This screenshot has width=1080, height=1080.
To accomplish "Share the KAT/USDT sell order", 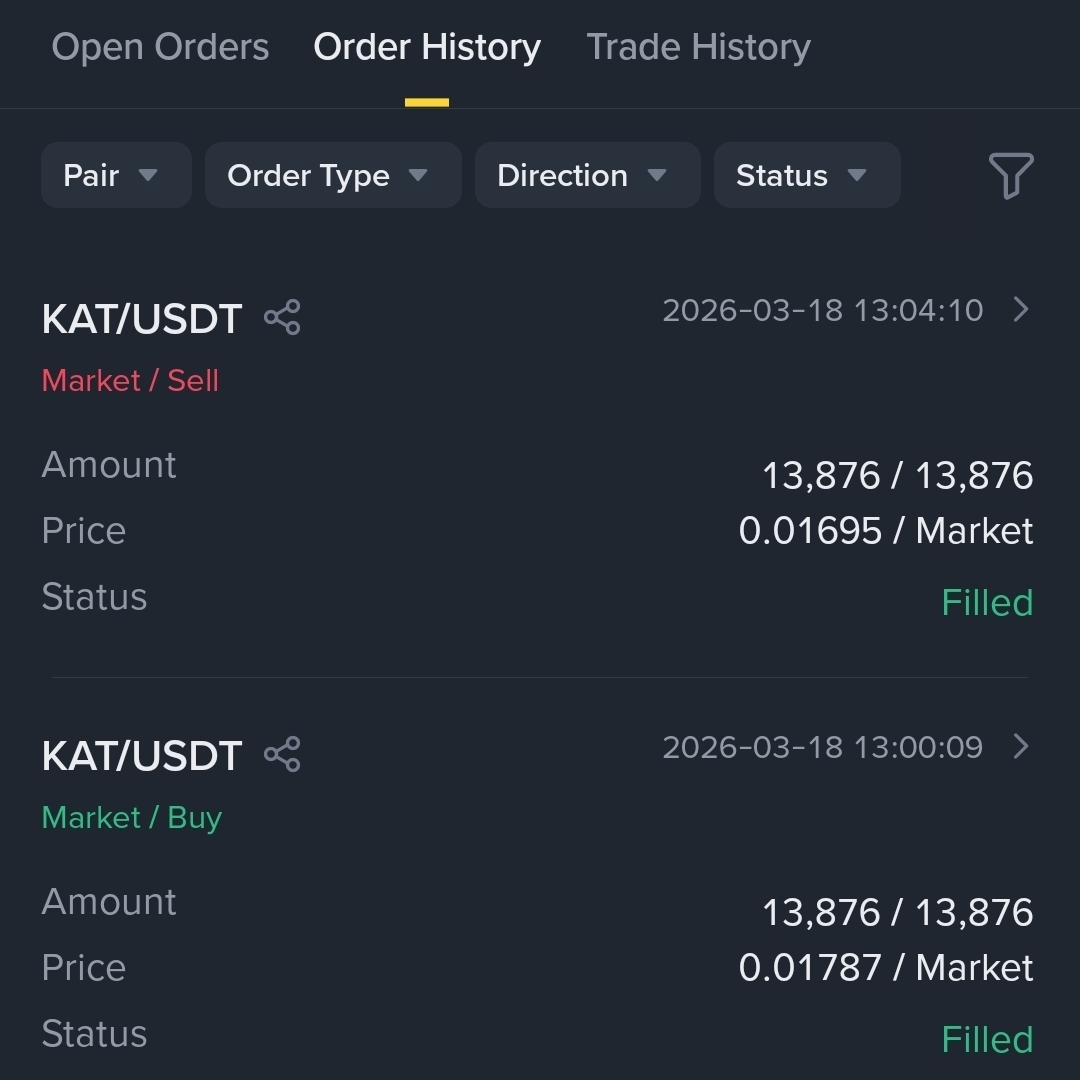I will coord(282,317).
